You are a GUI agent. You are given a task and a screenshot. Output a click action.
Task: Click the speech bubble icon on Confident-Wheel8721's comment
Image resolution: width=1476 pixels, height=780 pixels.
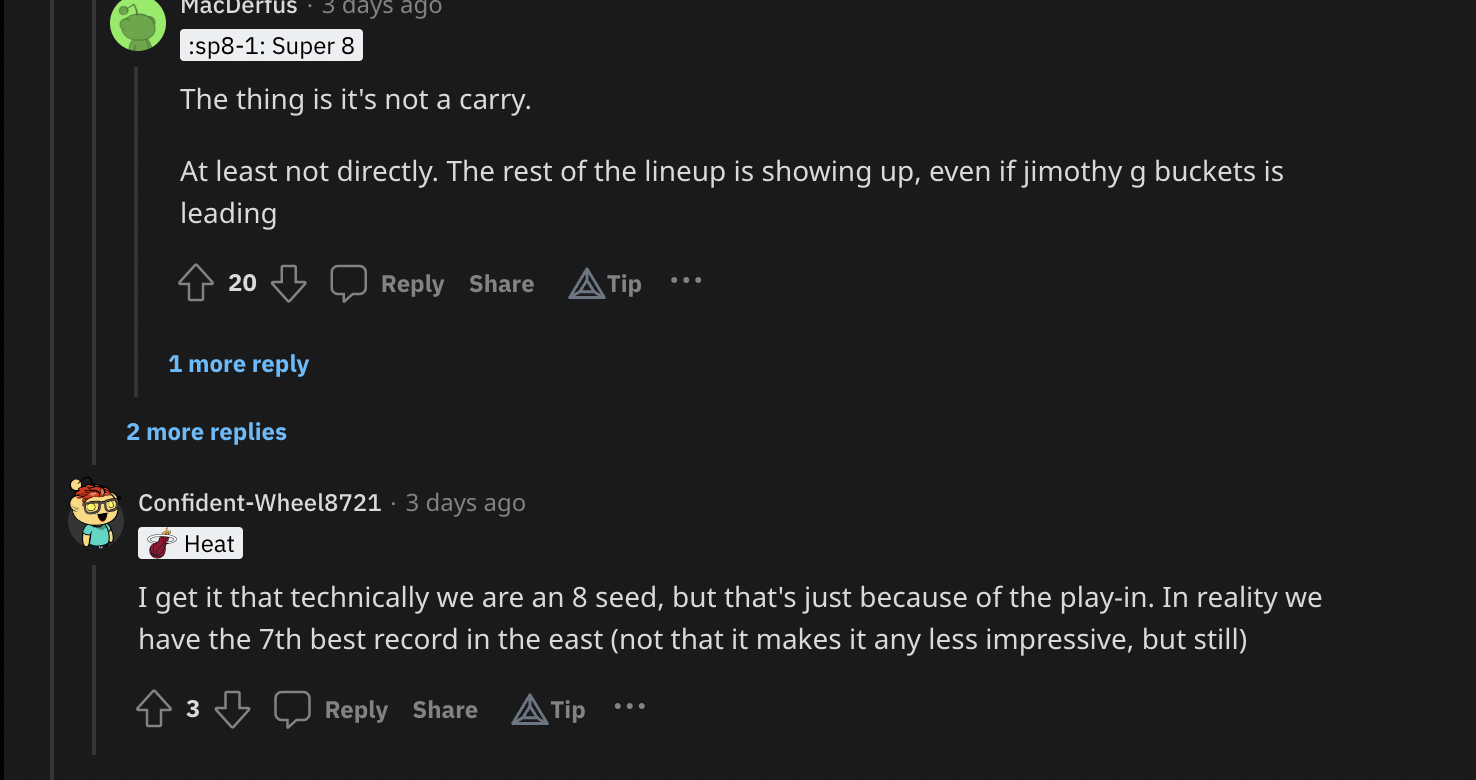click(x=293, y=709)
